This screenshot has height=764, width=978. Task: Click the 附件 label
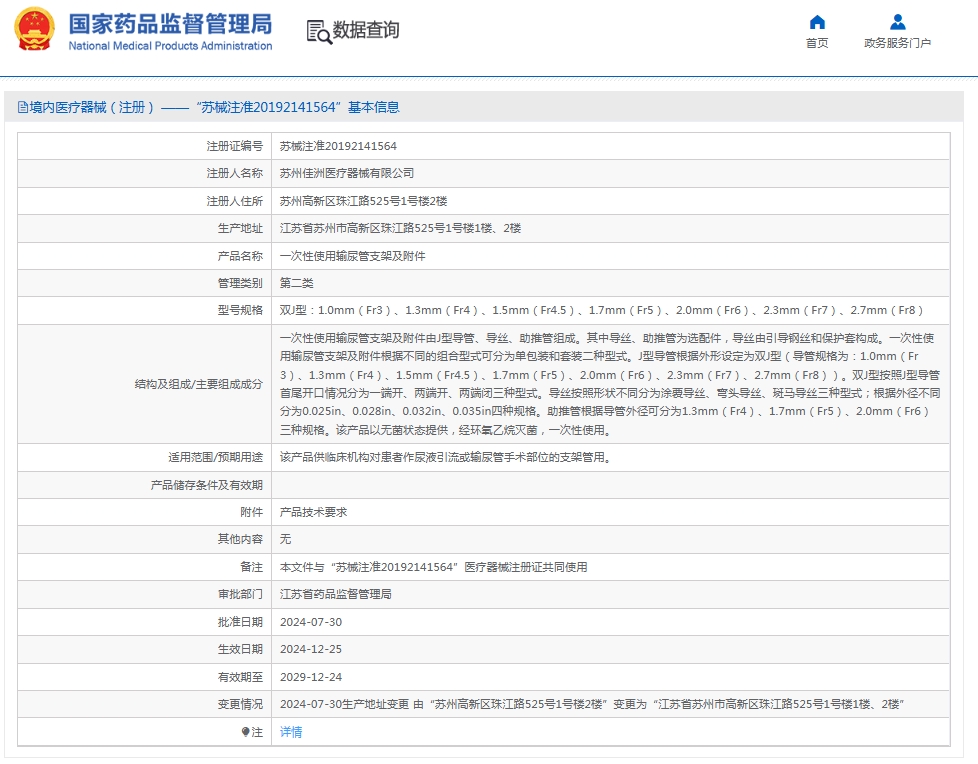click(251, 512)
